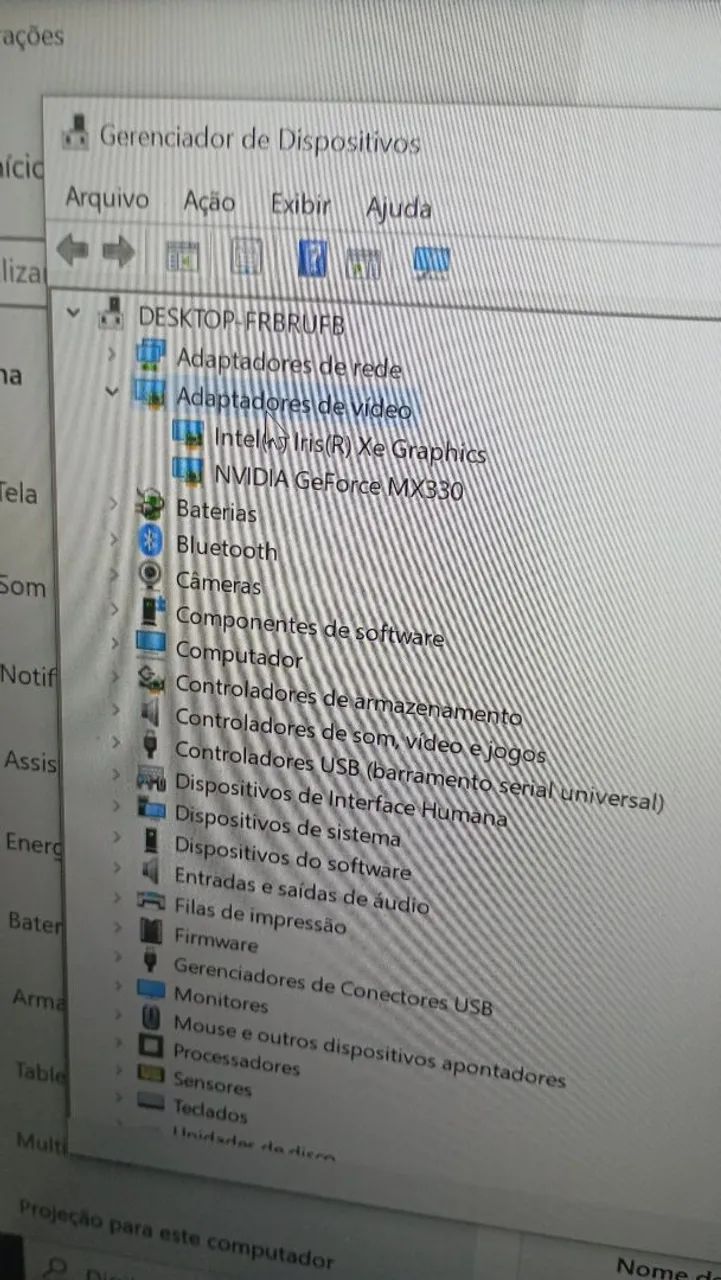Select the Firmware row
Viewport: 721px width, 1280px height.
click(x=215, y=939)
